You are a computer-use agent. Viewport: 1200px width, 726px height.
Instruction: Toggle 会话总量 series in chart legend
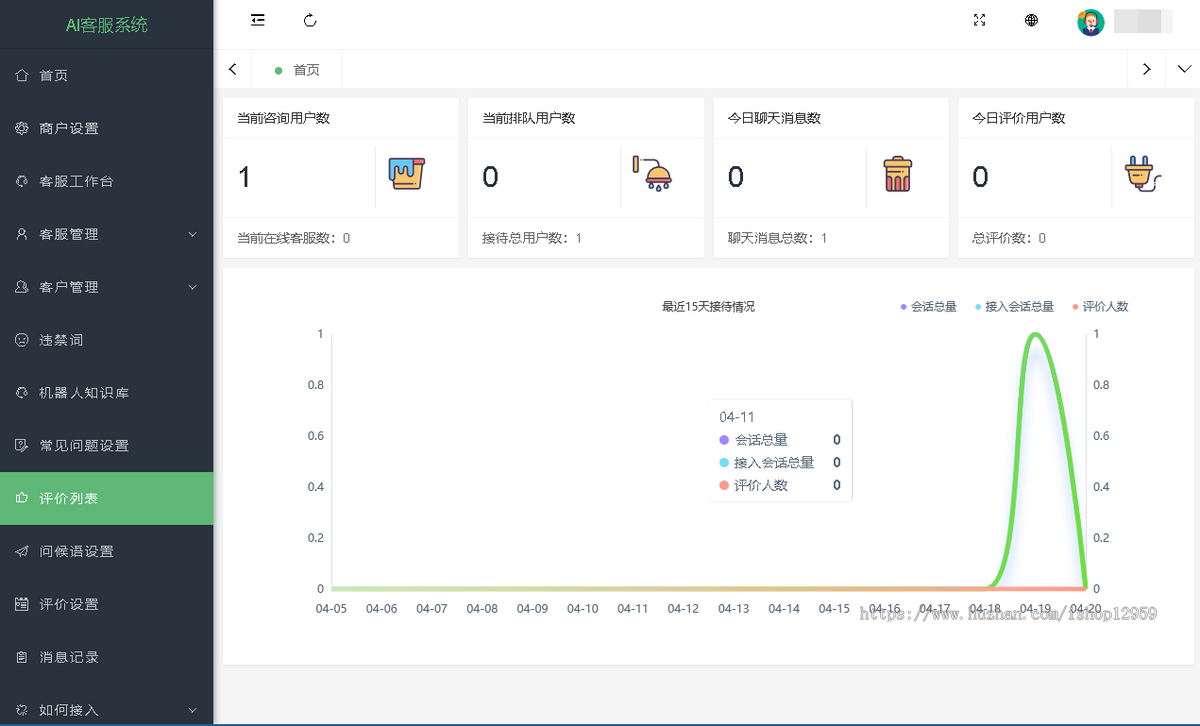click(x=928, y=307)
